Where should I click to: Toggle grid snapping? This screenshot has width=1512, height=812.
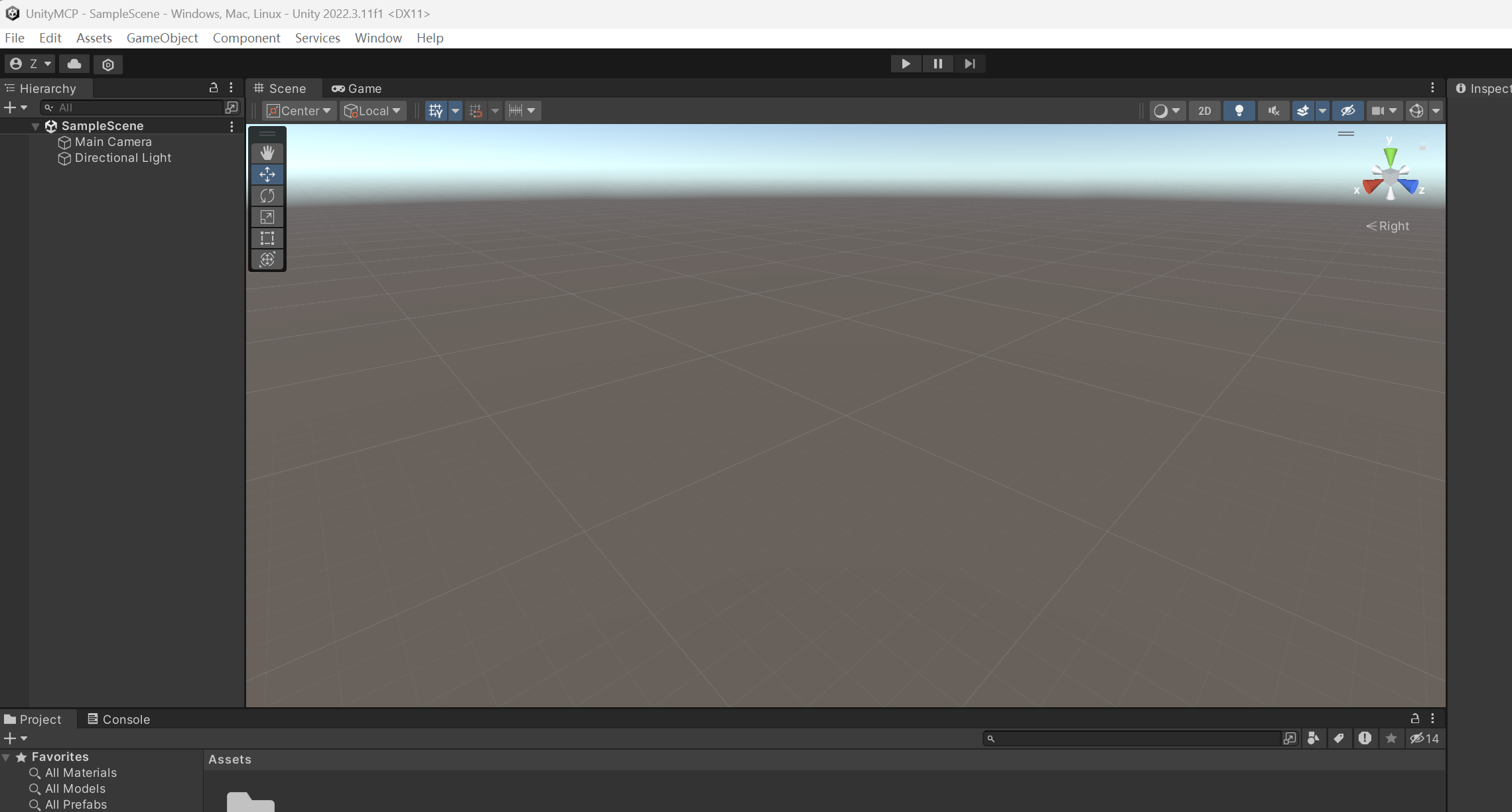point(476,111)
